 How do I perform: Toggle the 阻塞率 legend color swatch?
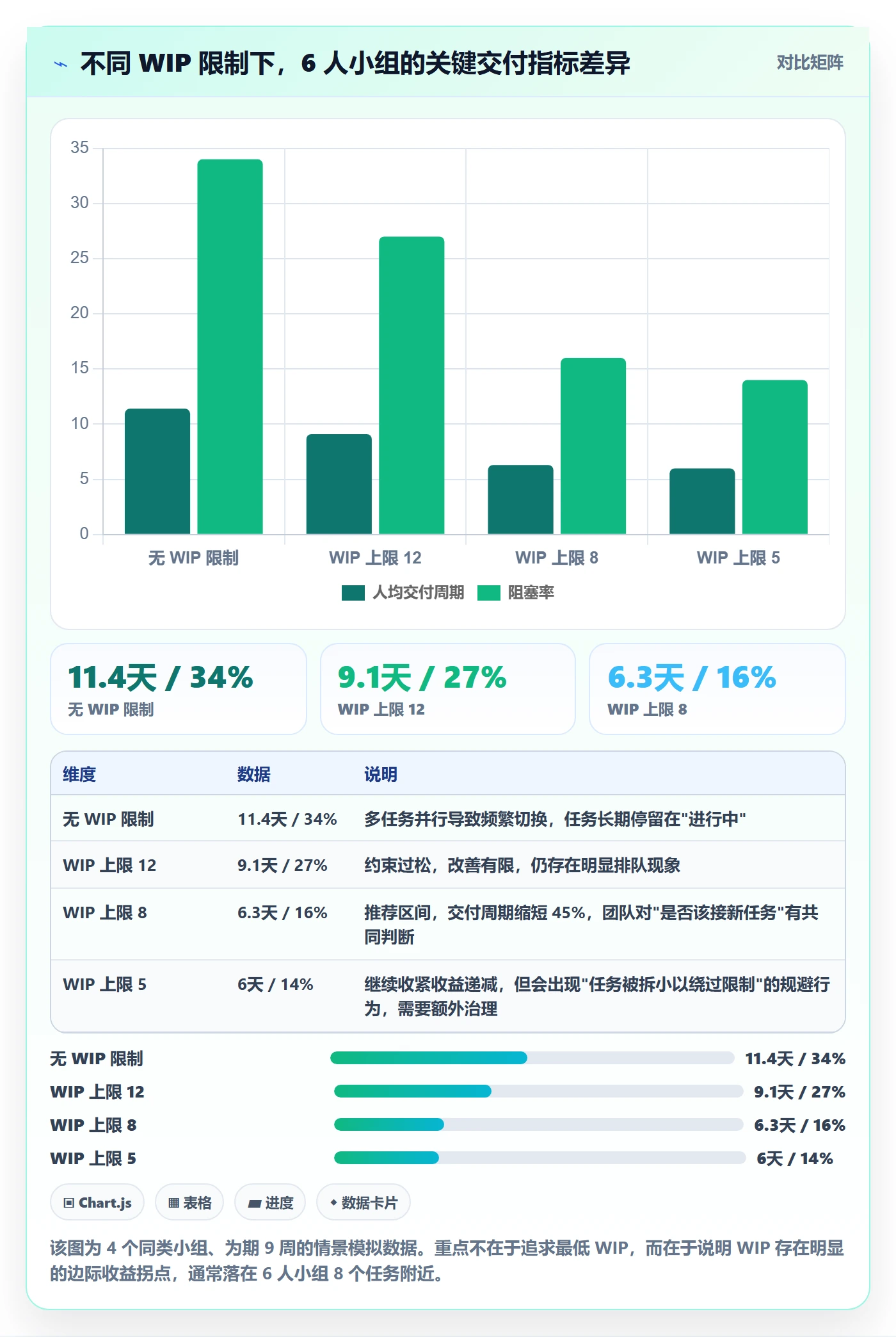coord(489,593)
